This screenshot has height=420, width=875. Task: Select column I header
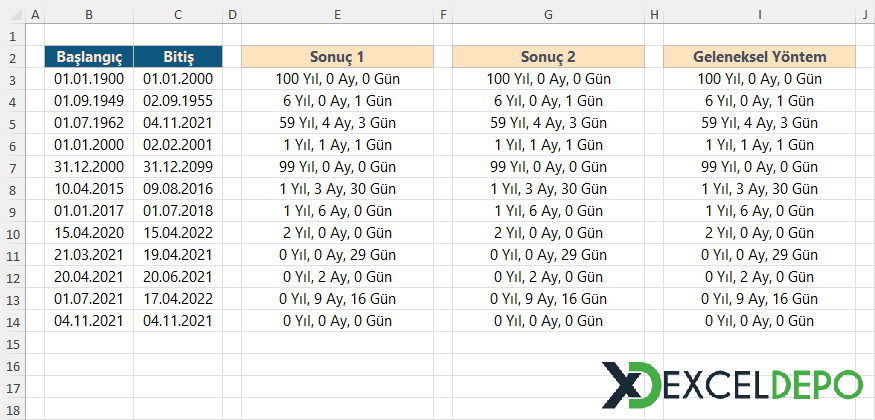759,14
